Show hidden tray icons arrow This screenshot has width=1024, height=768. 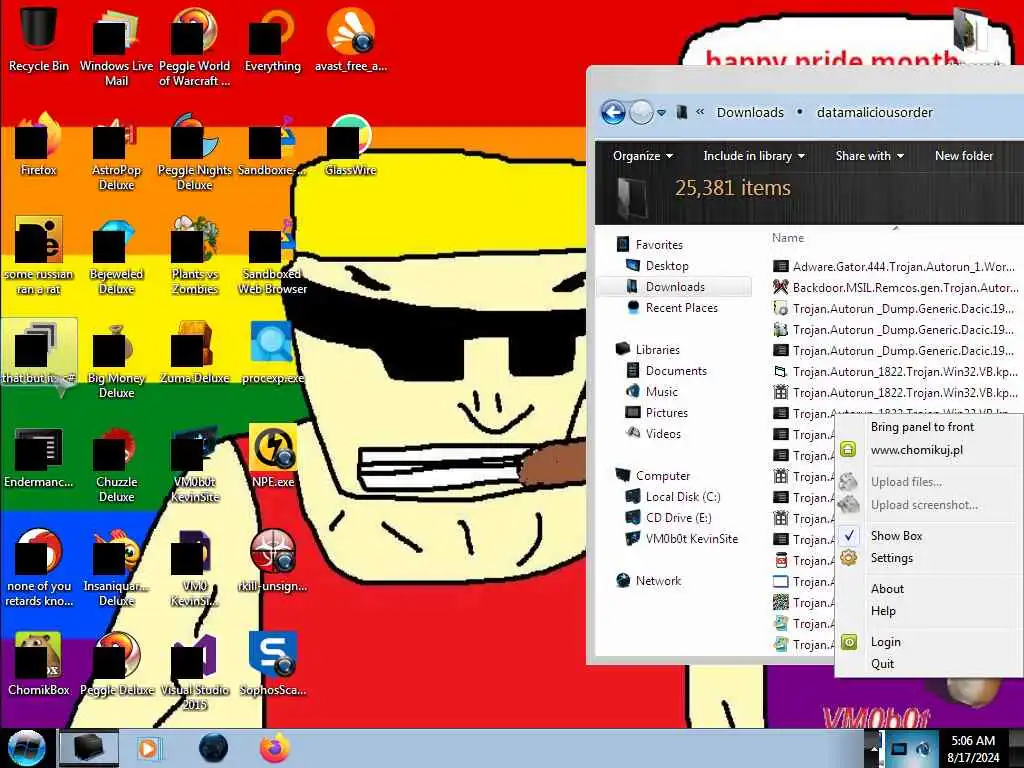[872, 749]
